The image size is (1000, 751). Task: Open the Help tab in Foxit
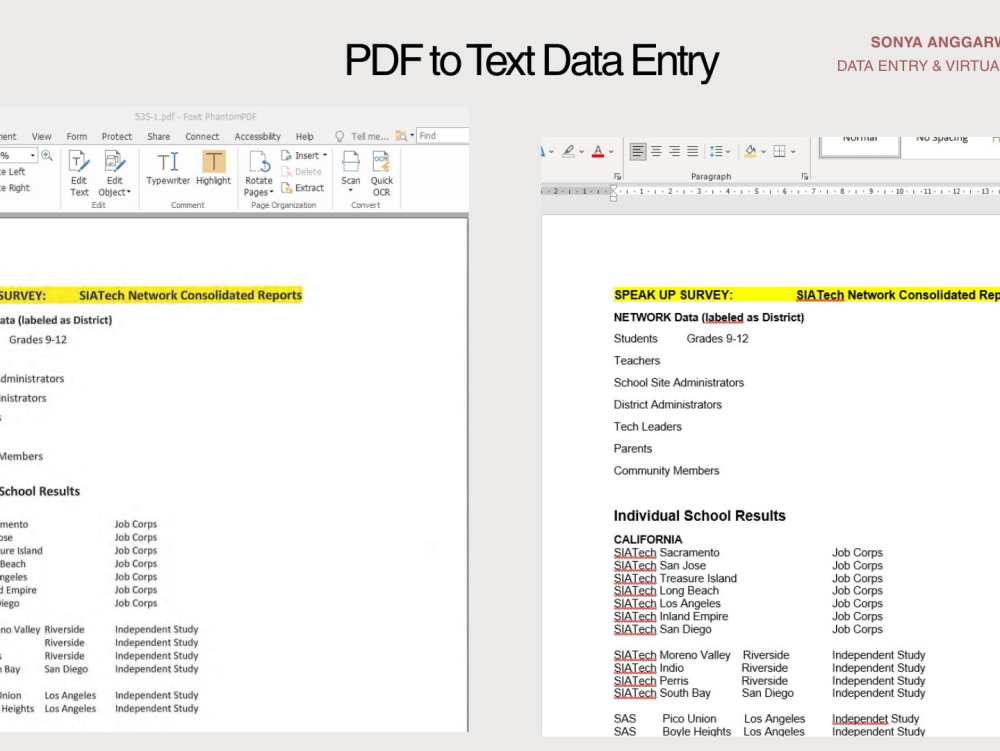tap(305, 136)
